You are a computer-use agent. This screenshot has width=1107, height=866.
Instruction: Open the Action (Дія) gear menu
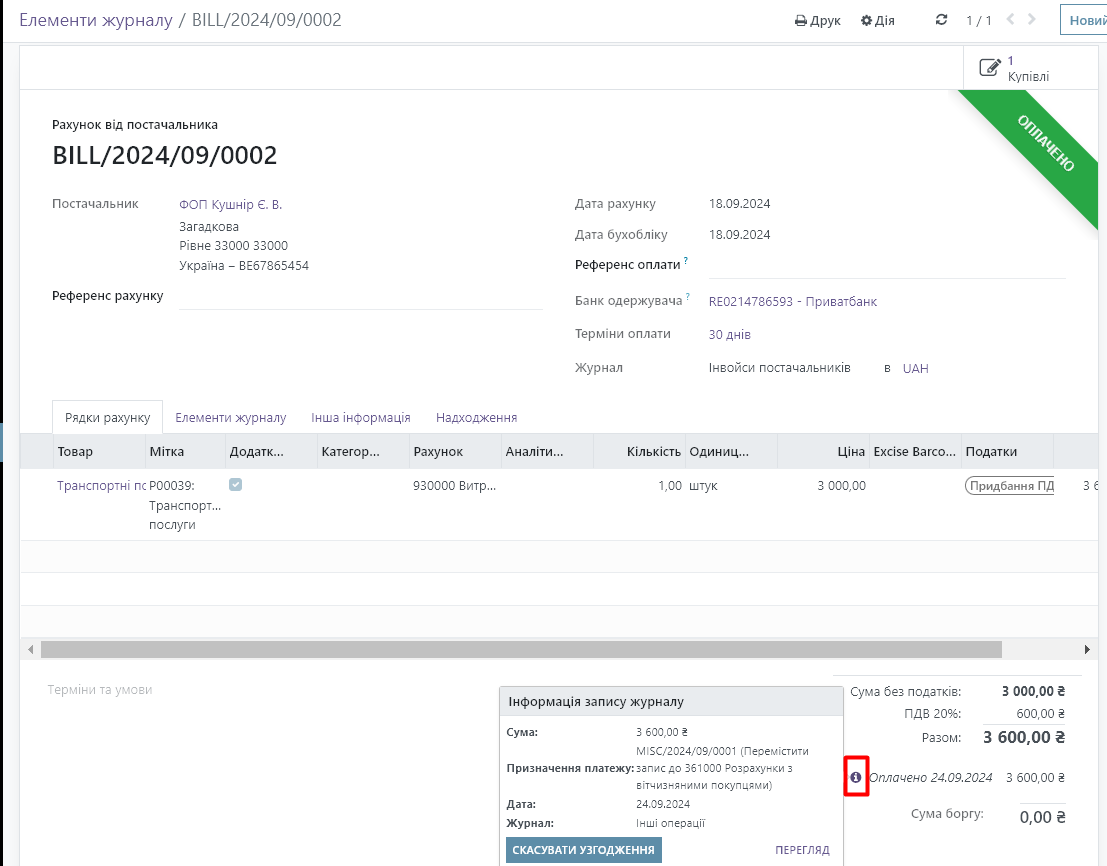(x=877, y=20)
